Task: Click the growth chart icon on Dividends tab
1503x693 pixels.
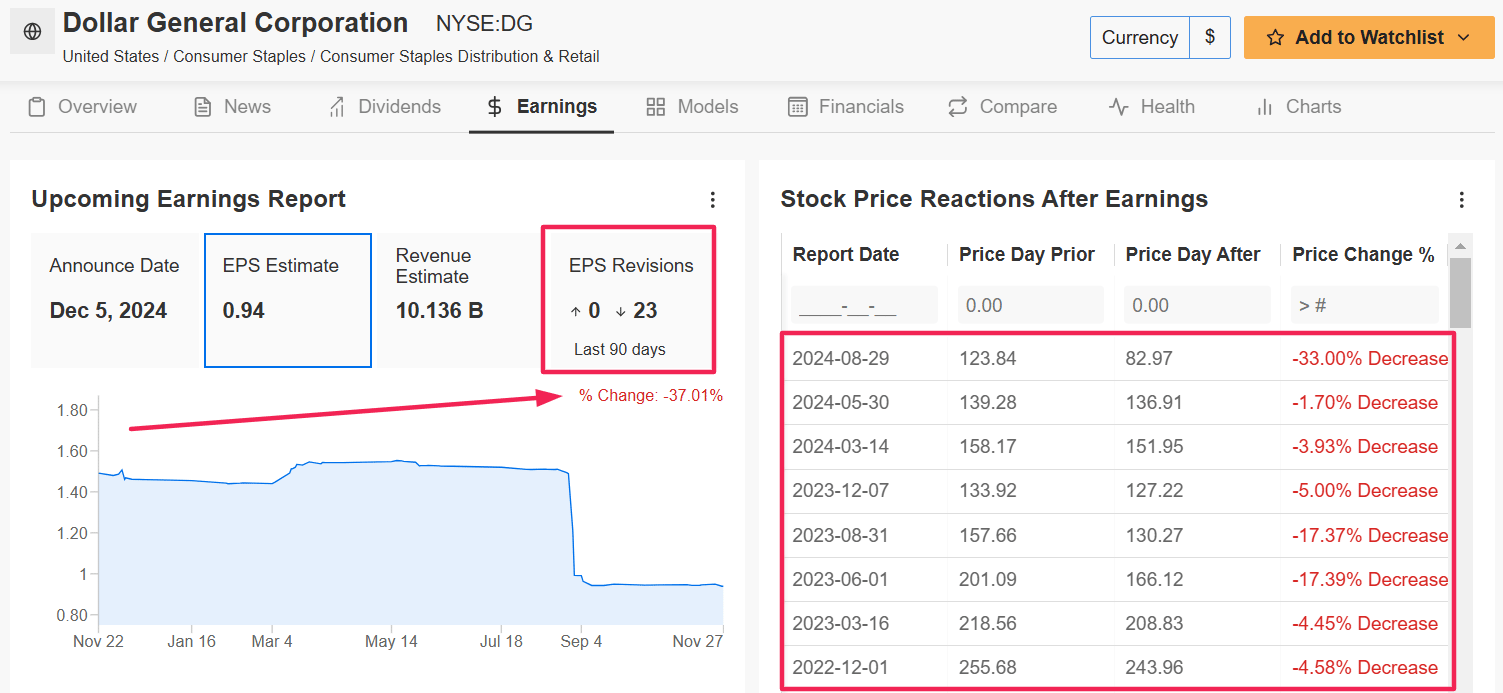Action: pyautogui.click(x=337, y=107)
